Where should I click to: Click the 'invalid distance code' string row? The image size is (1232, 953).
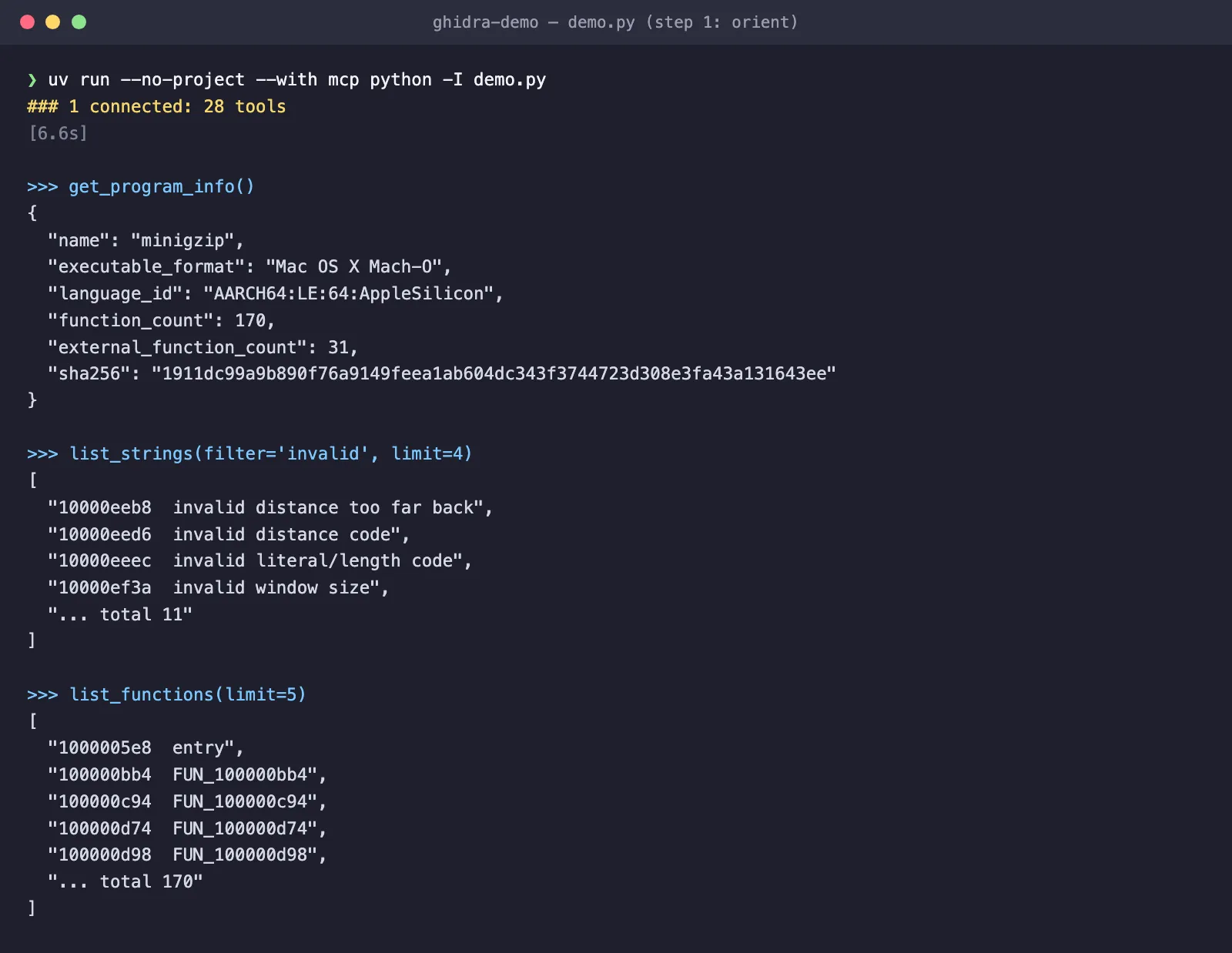[229, 534]
